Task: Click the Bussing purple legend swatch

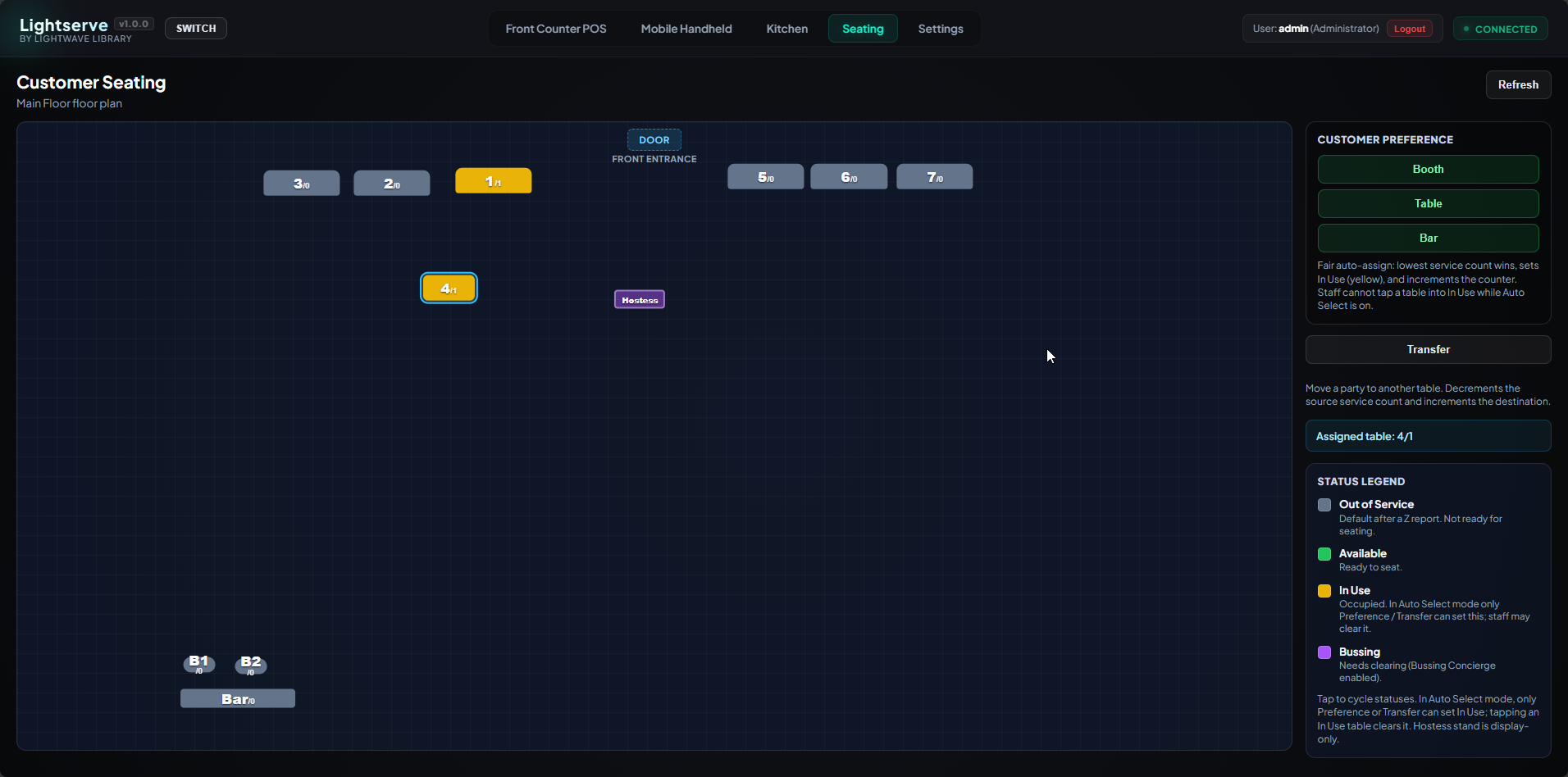Action: (1324, 652)
